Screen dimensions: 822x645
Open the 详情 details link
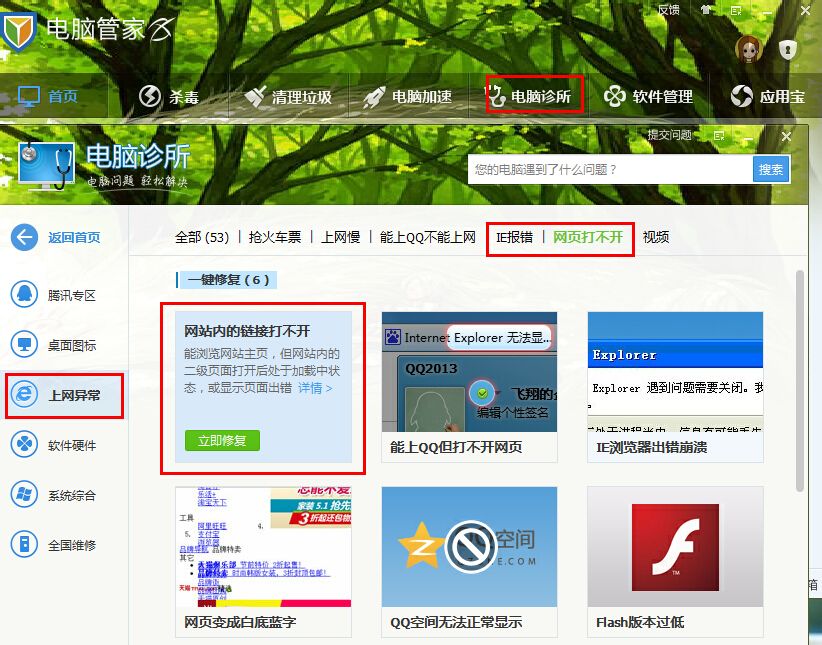pos(314,388)
